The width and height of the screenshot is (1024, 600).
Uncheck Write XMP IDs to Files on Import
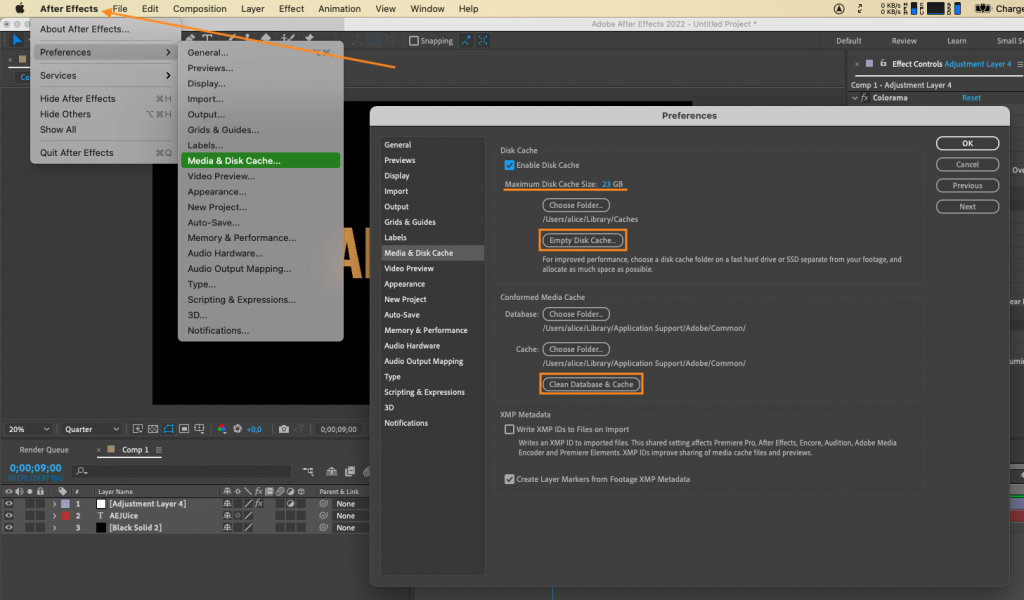click(x=510, y=429)
